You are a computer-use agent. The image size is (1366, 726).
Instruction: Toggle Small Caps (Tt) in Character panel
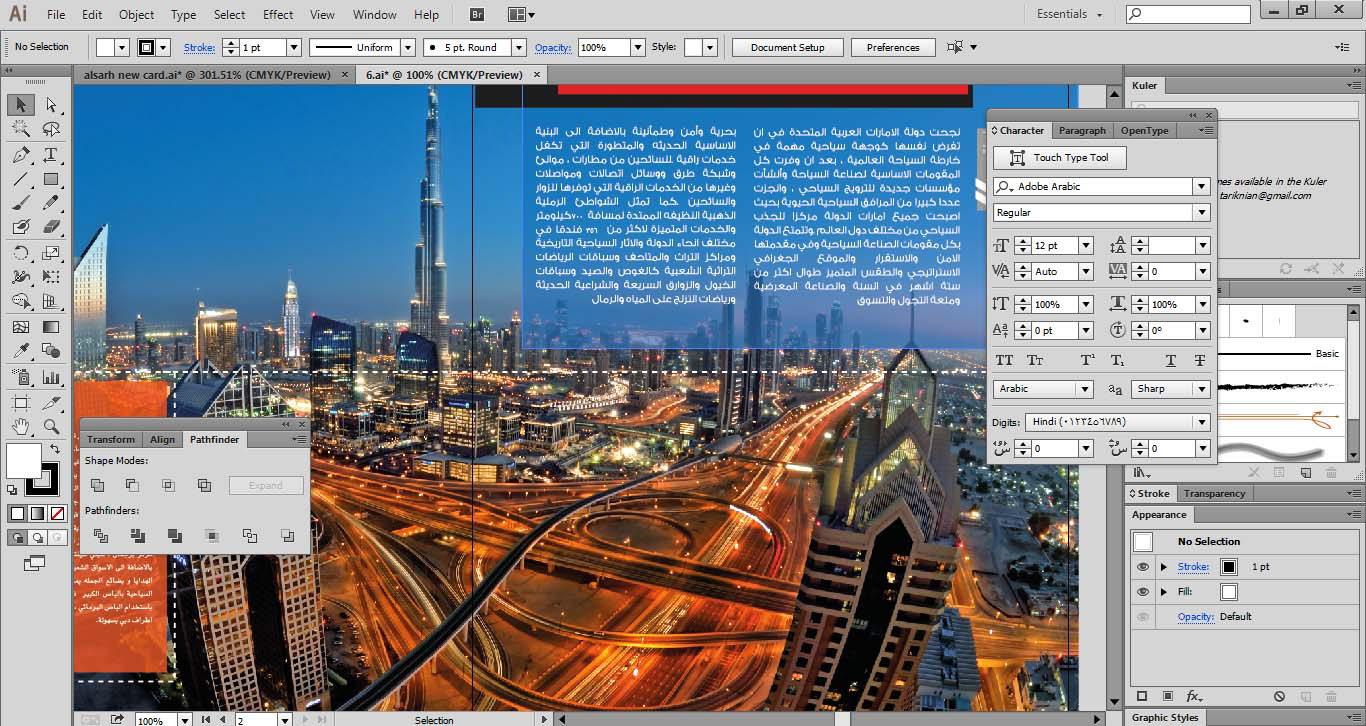pos(1035,360)
